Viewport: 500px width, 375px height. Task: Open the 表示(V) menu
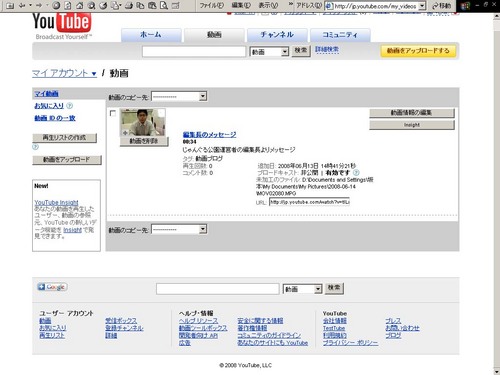268,5
